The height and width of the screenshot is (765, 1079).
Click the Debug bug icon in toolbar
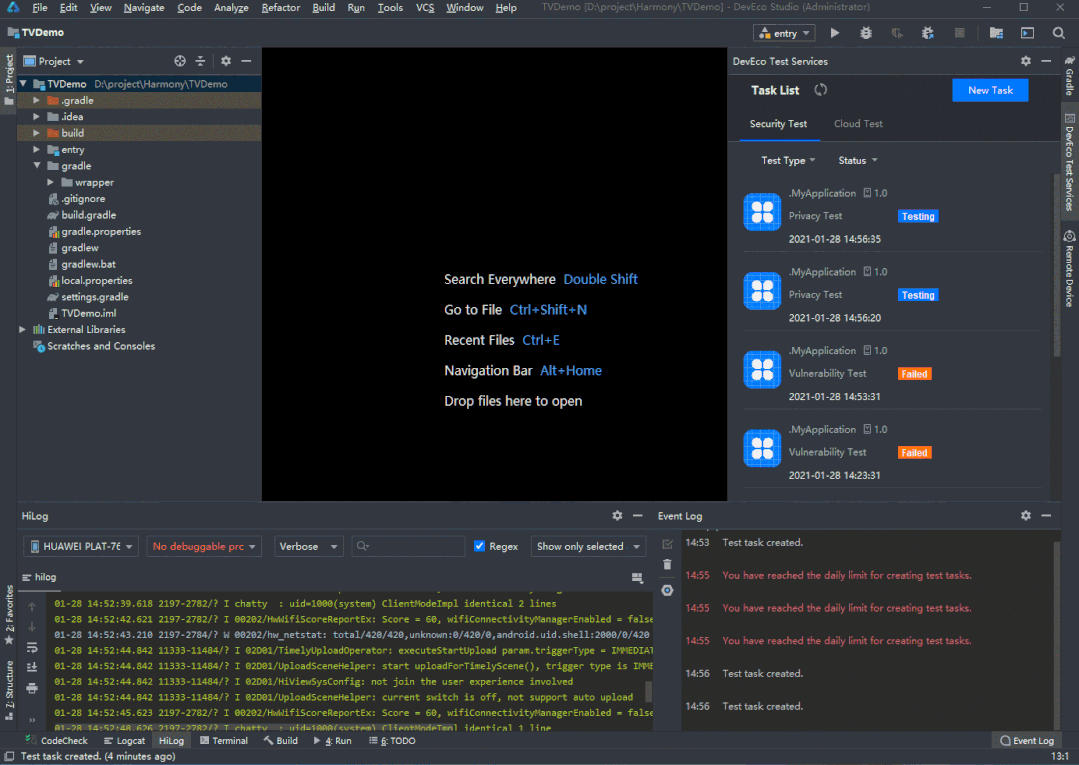tap(866, 33)
